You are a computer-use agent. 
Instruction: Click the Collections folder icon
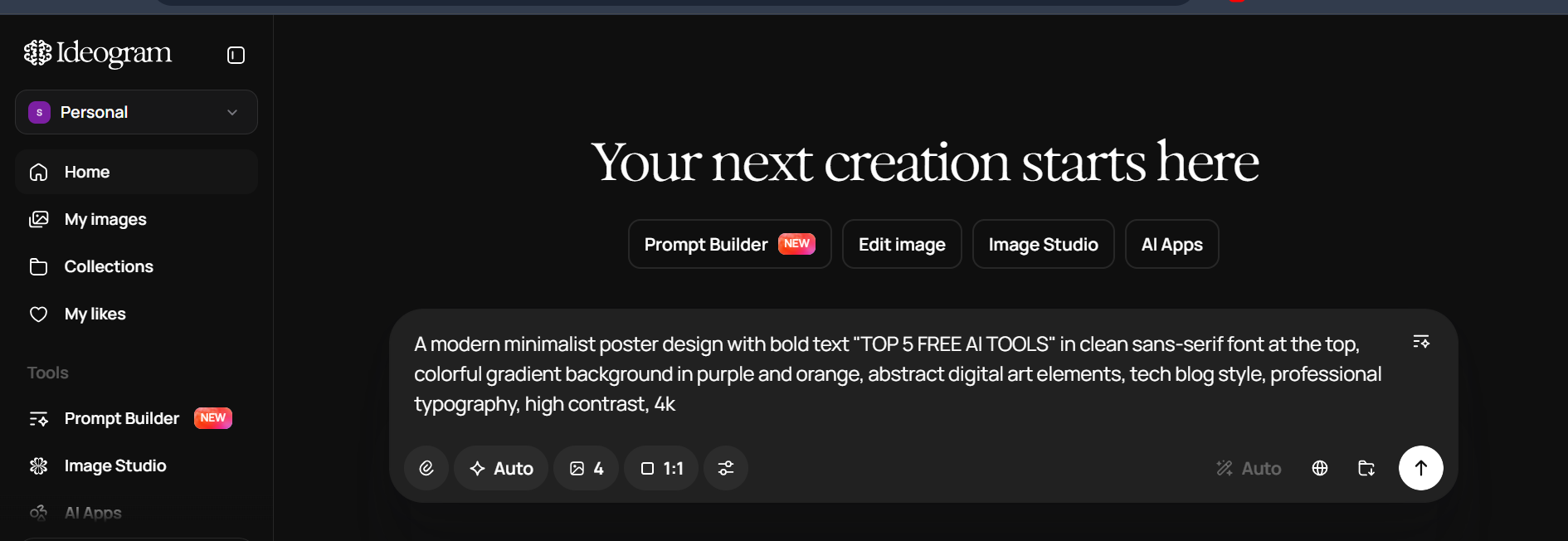[x=38, y=266]
